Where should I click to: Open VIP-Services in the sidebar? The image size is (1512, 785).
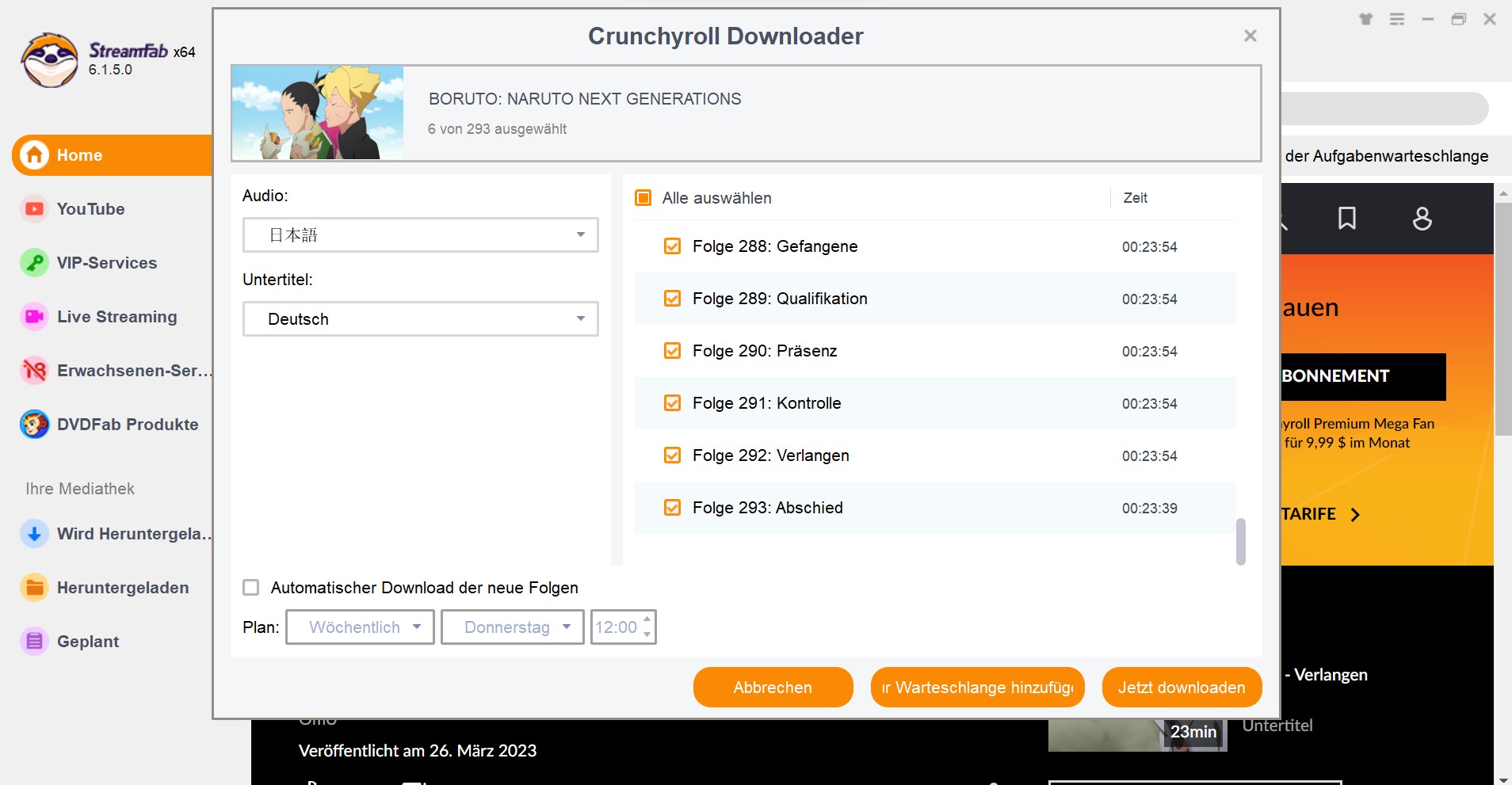(x=107, y=263)
